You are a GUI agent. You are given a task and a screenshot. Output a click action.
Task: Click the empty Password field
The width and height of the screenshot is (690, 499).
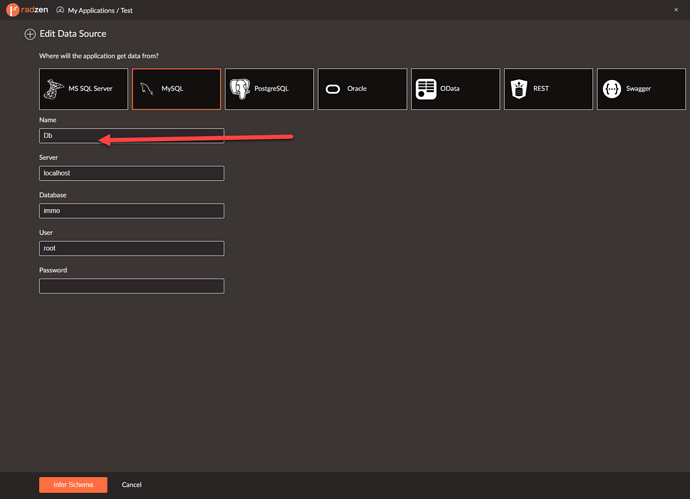tap(132, 286)
